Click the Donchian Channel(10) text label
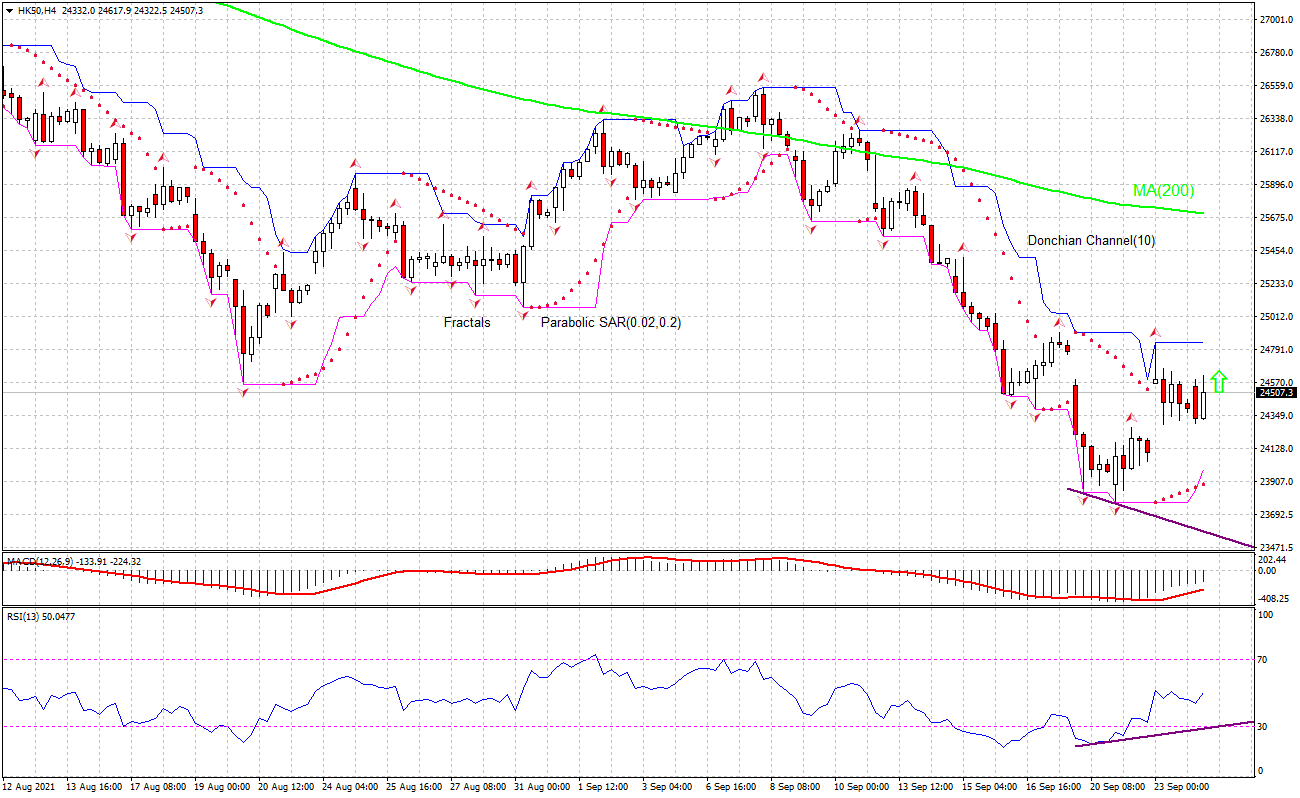This screenshot has height=798, width=1300. pyautogui.click(x=1091, y=241)
